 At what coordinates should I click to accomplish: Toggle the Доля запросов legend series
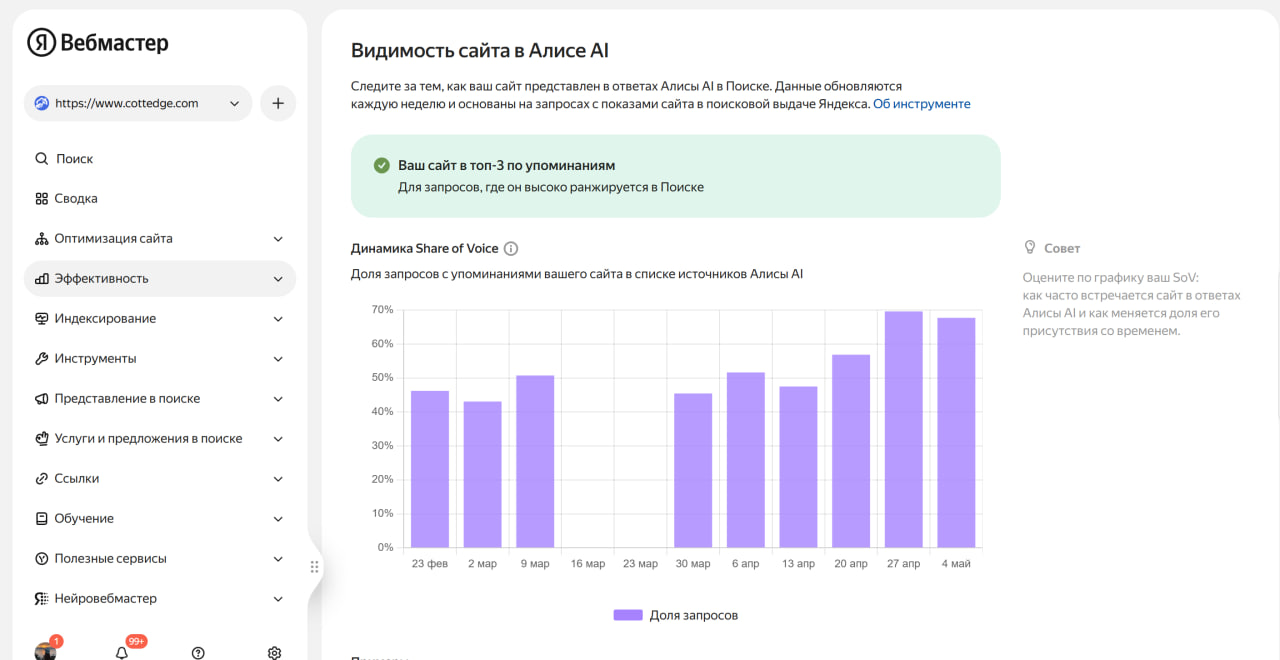(x=676, y=615)
